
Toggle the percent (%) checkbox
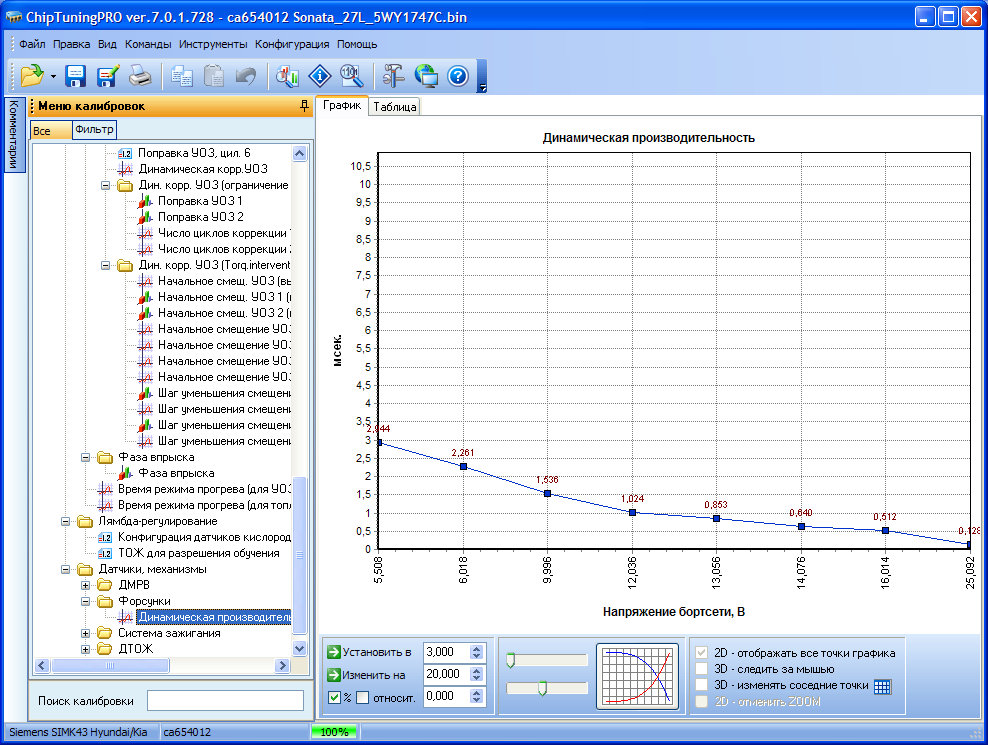click(x=334, y=697)
